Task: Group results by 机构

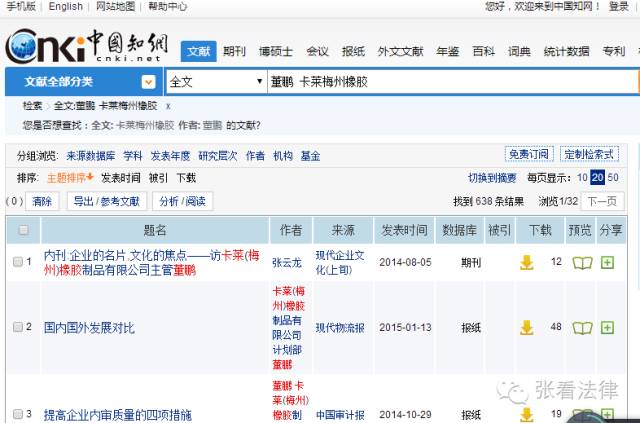Action: coord(283,156)
